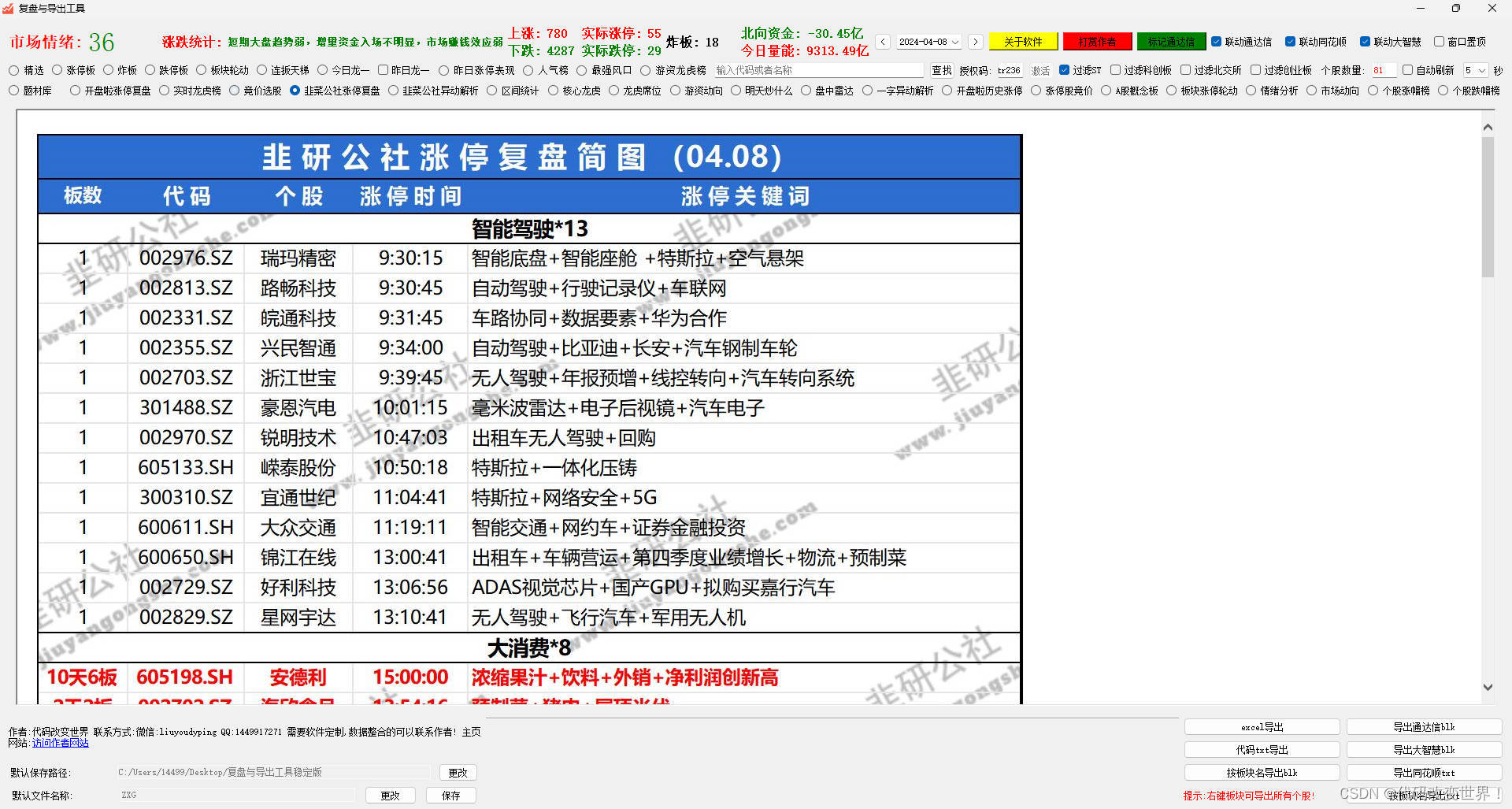Enable the 过滤北交所 checkbox
This screenshot has height=809, width=1512.
(x=1185, y=70)
